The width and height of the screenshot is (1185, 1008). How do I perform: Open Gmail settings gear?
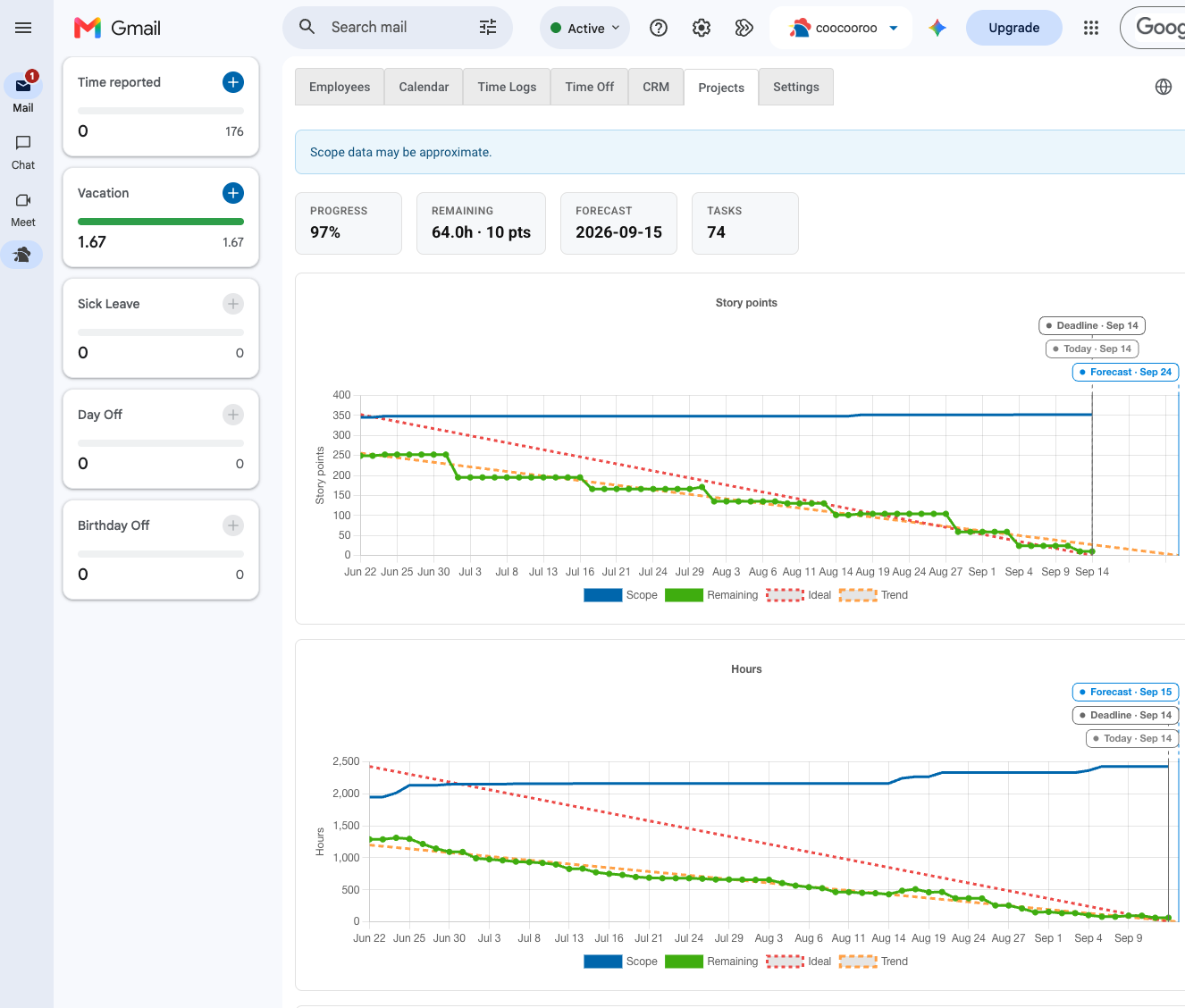click(x=702, y=28)
